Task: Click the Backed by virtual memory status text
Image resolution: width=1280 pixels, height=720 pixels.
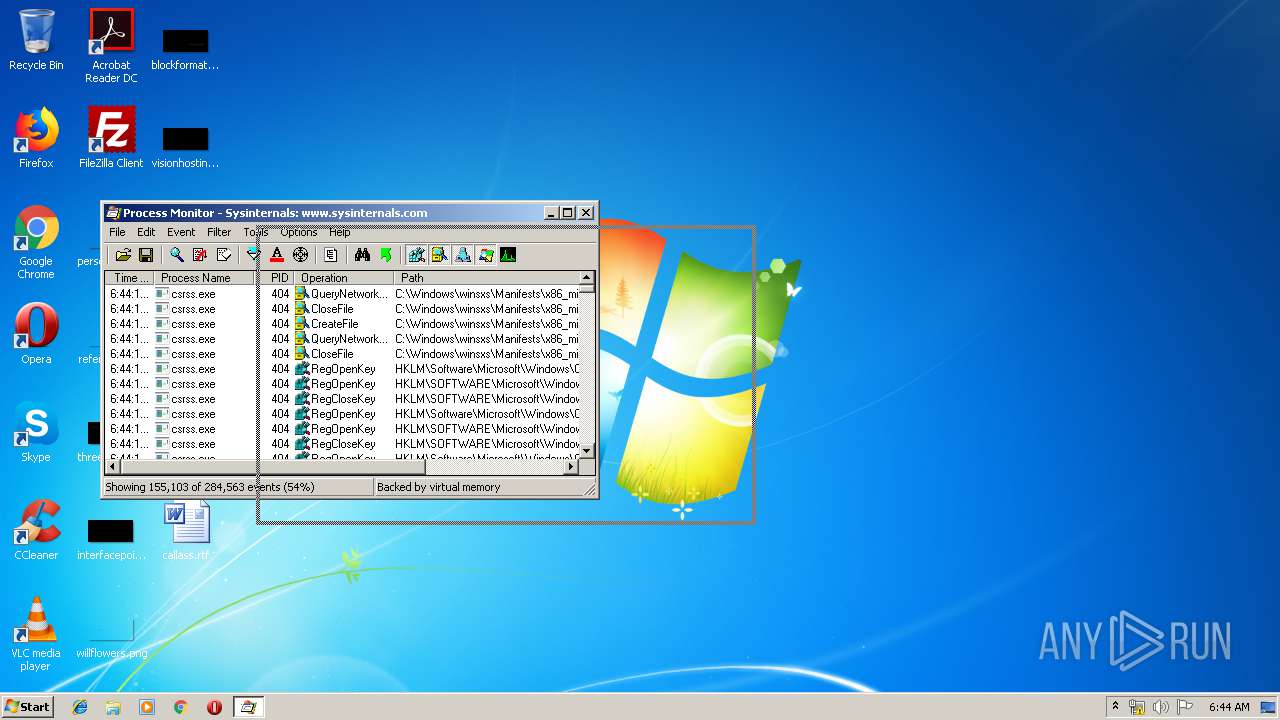Action: (438, 487)
